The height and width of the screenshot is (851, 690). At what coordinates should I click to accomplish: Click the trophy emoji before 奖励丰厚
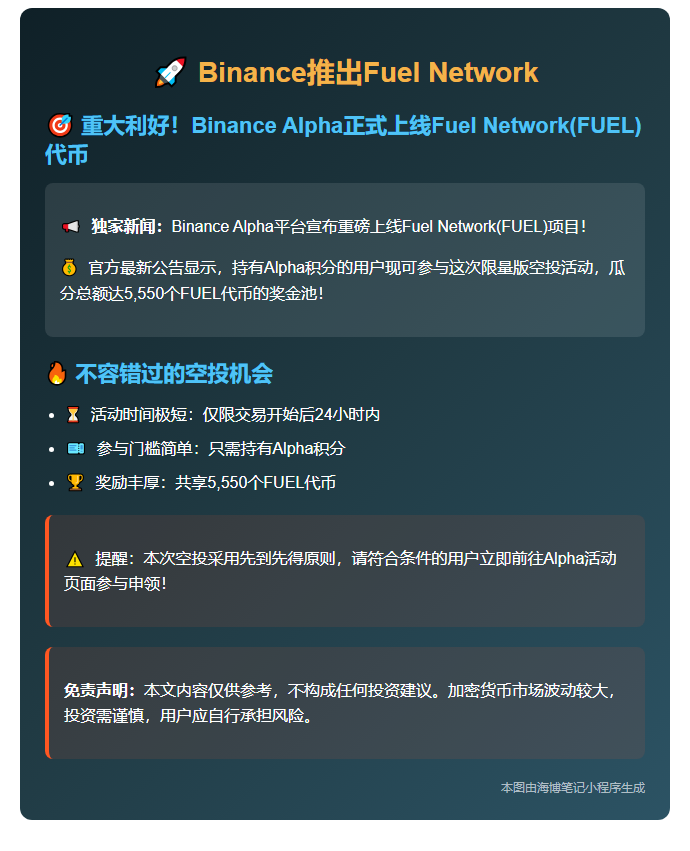point(75,482)
